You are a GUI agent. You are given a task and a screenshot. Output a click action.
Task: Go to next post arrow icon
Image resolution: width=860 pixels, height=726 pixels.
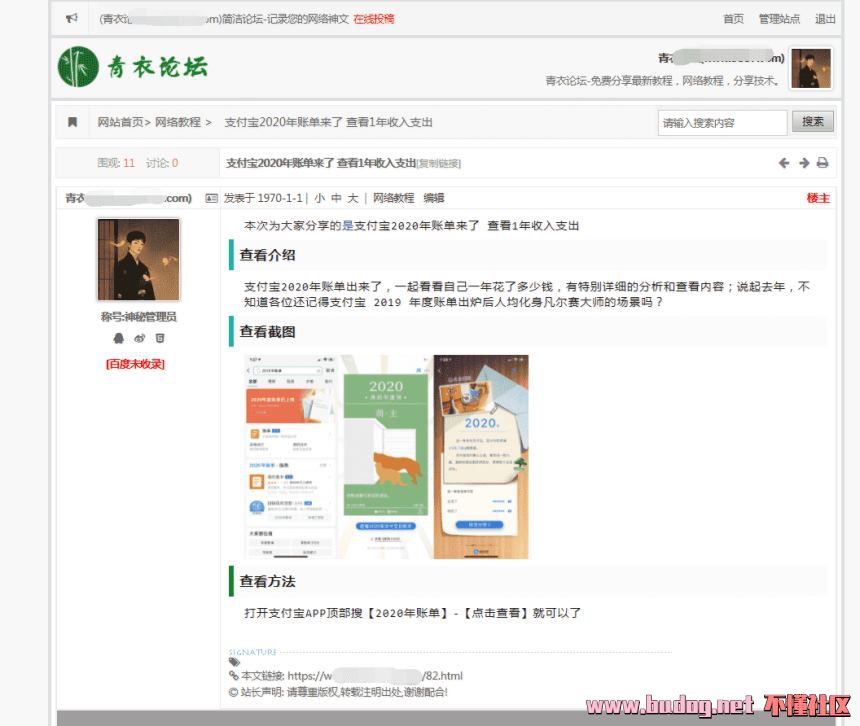tap(803, 163)
